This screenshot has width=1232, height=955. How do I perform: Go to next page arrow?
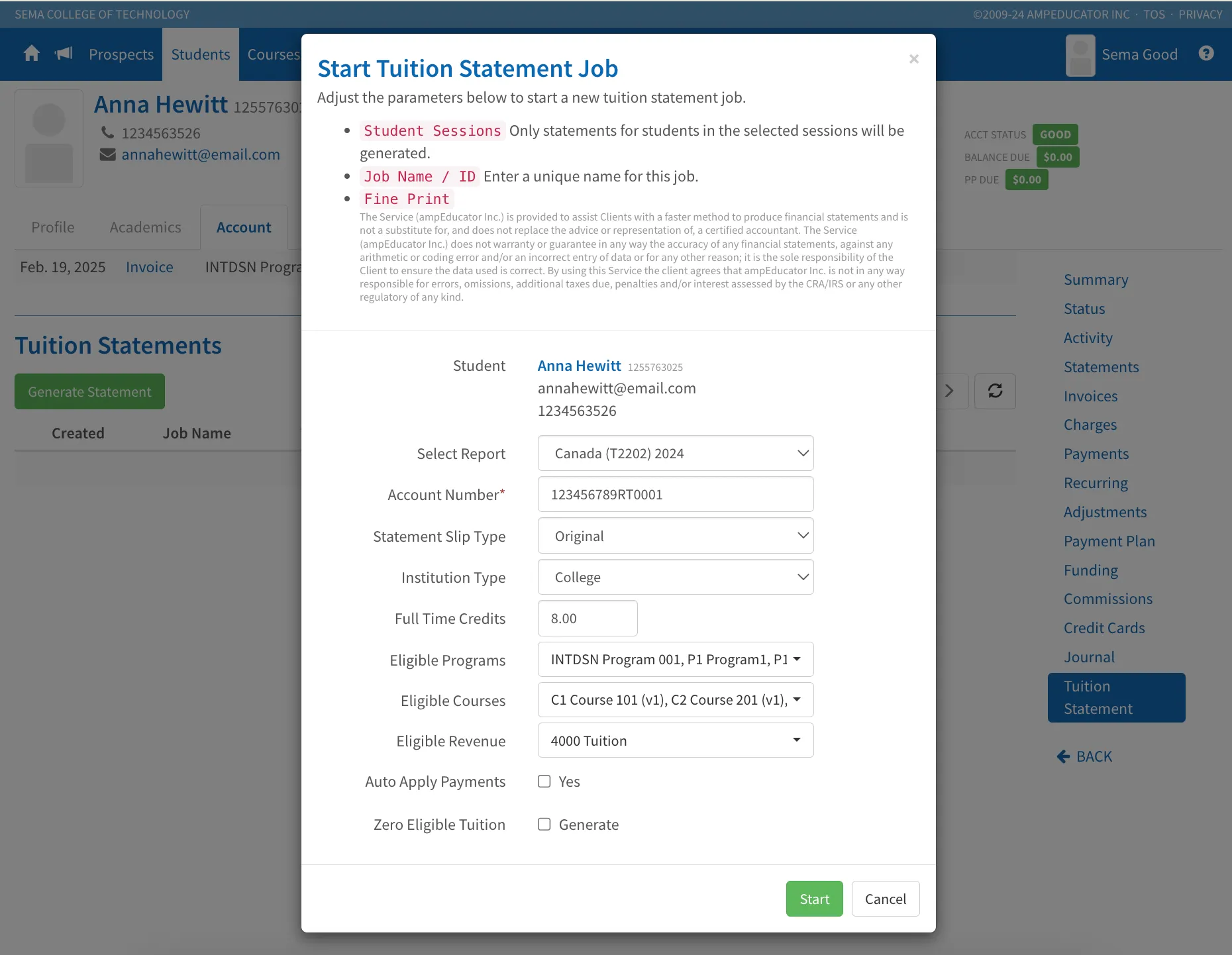(x=950, y=391)
